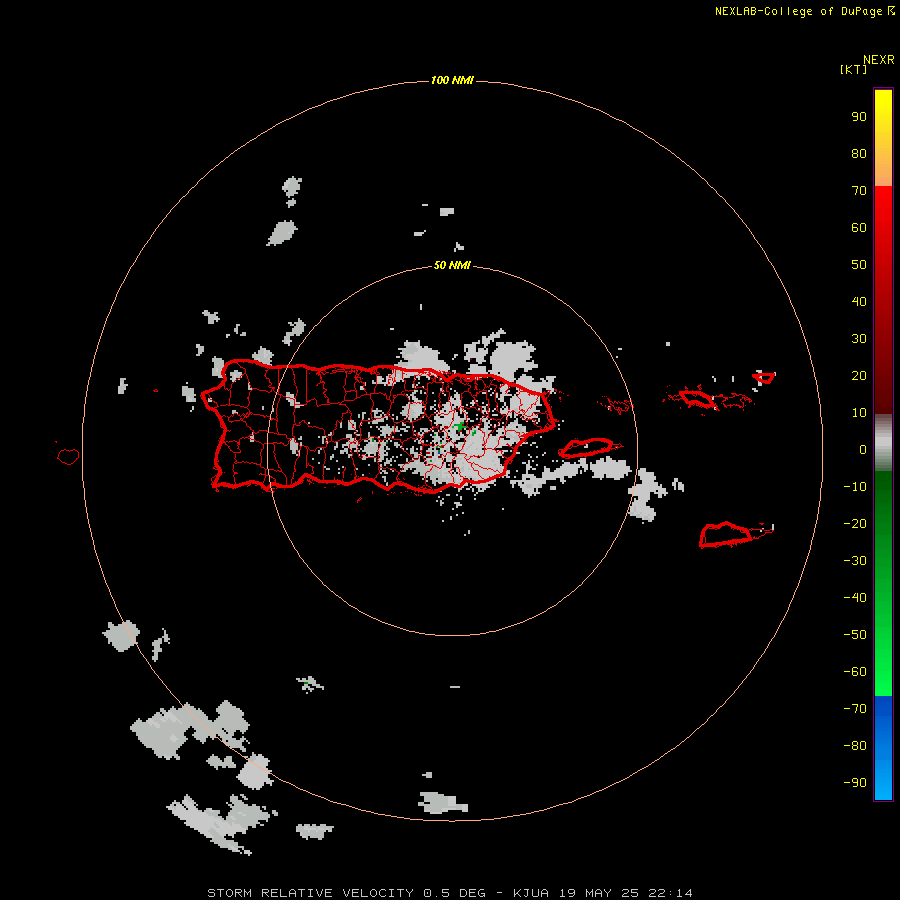Click the -20 tick on velocity scale
Image resolution: width=900 pixels, height=900 pixels.
(x=855, y=523)
